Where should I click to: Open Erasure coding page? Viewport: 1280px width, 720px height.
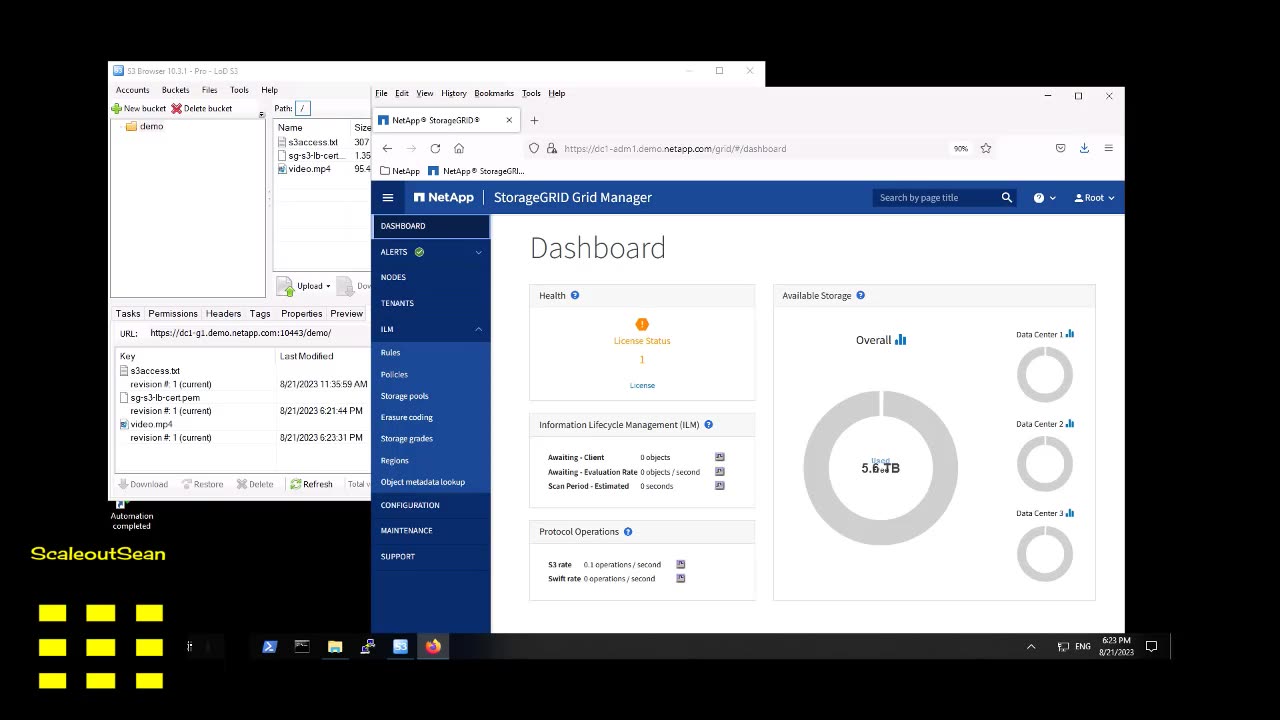pyautogui.click(x=406, y=418)
